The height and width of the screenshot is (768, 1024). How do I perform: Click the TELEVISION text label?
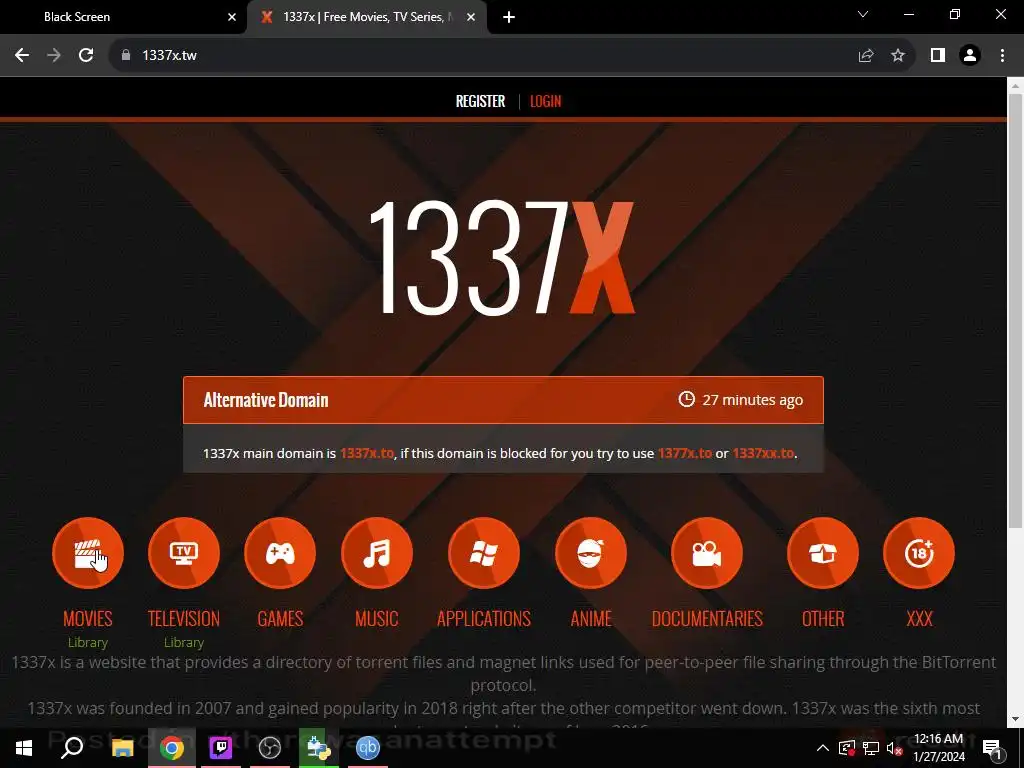pyautogui.click(x=184, y=618)
